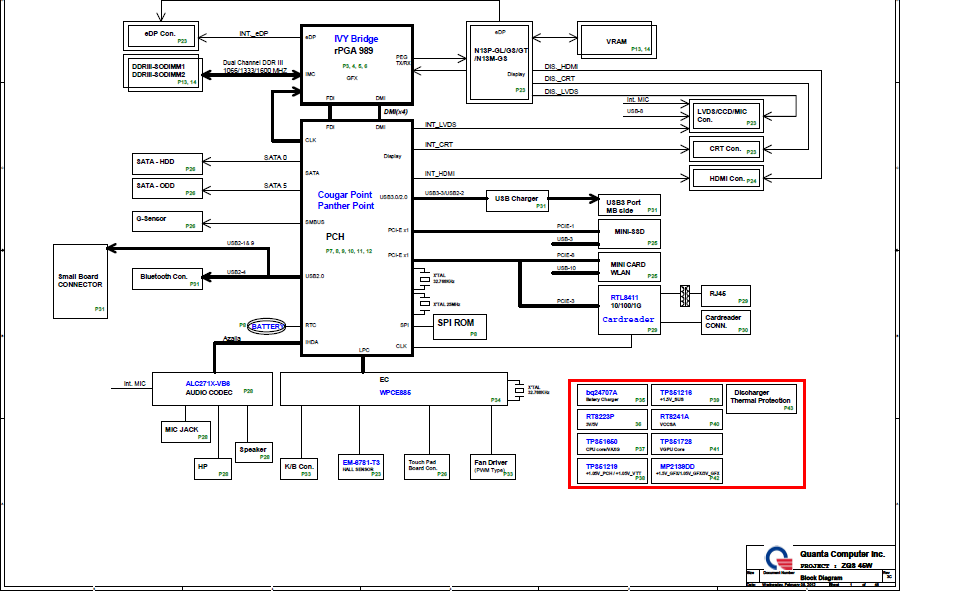The width and height of the screenshot is (964, 591).
Task: Click the transformer symbol beside RJ45
Action: [x=685, y=295]
